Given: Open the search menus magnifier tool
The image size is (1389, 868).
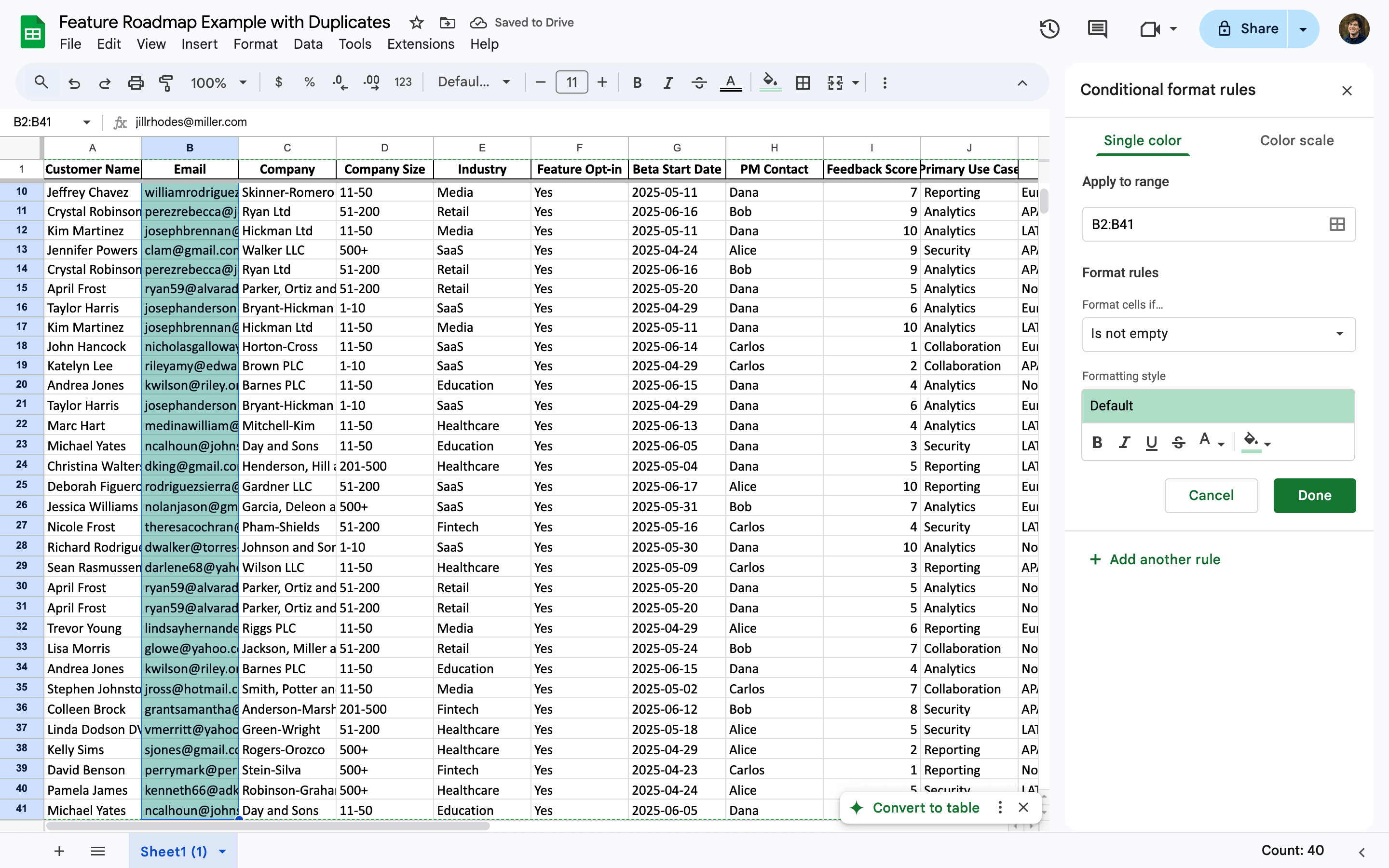Looking at the screenshot, I should [x=41, y=82].
